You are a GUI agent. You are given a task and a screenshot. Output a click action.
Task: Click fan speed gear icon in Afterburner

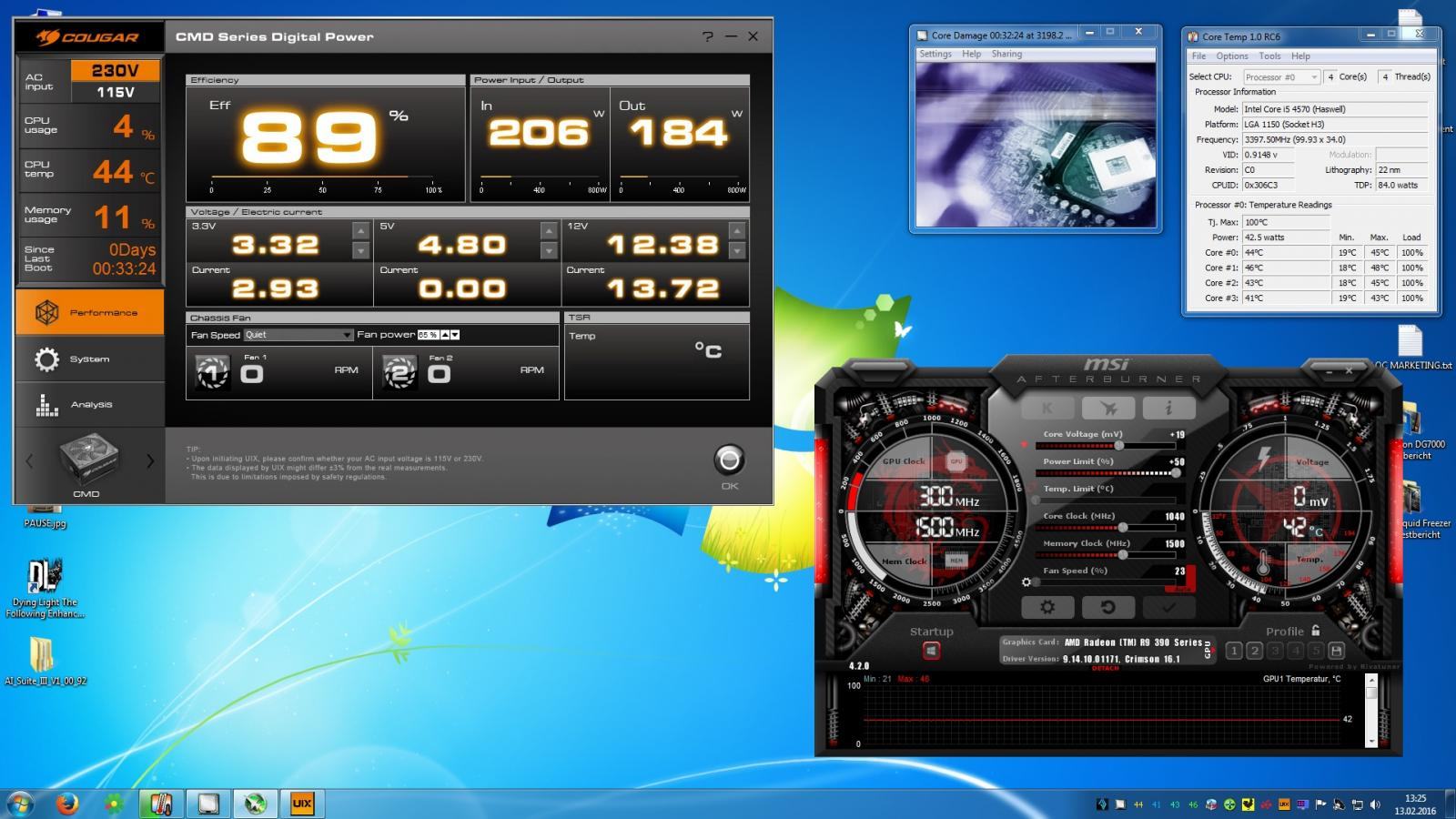(x=1026, y=582)
